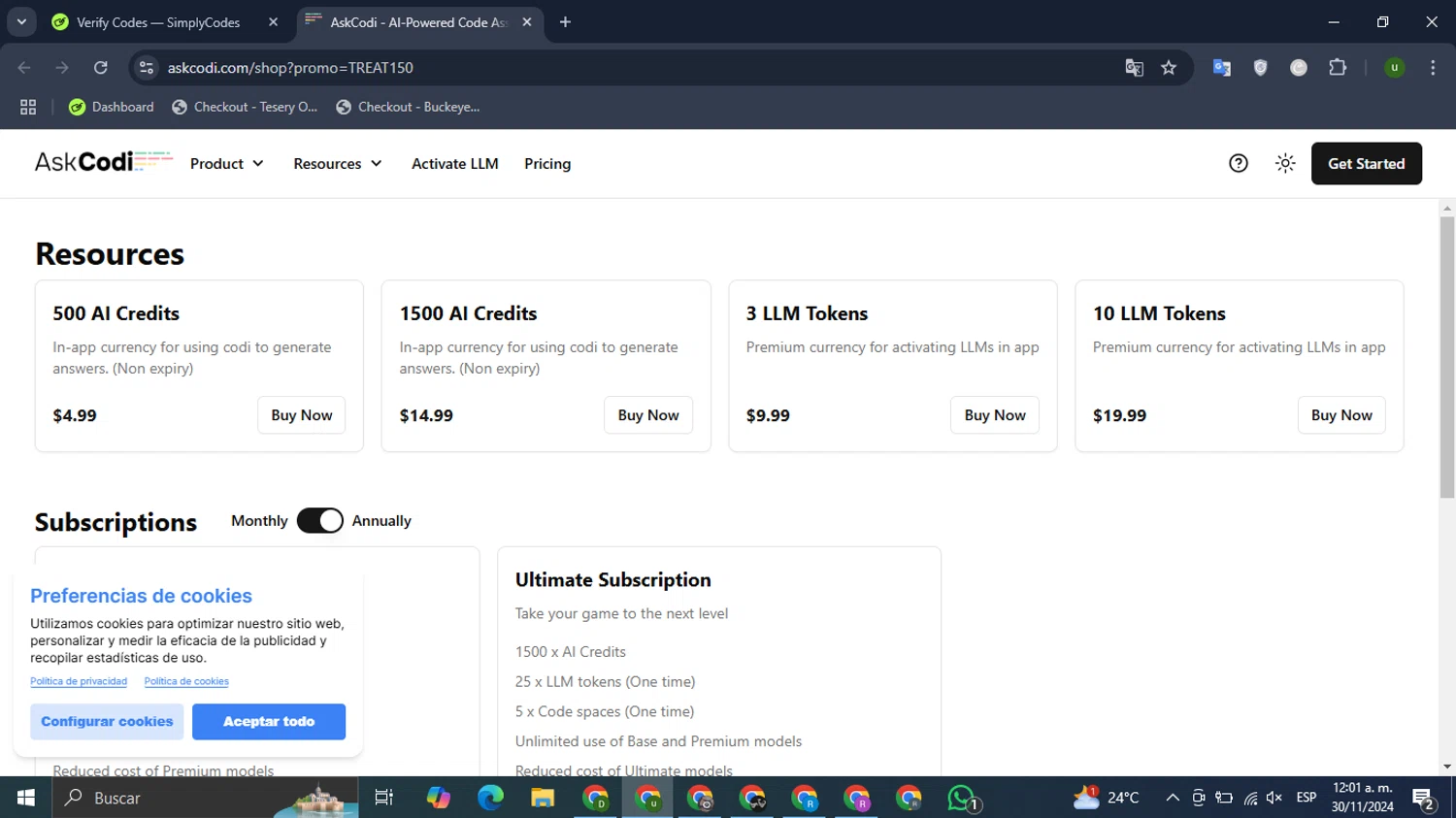1456x818 pixels.
Task: Launch Microsoft Edge from the taskbar
Action: (x=490, y=798)
